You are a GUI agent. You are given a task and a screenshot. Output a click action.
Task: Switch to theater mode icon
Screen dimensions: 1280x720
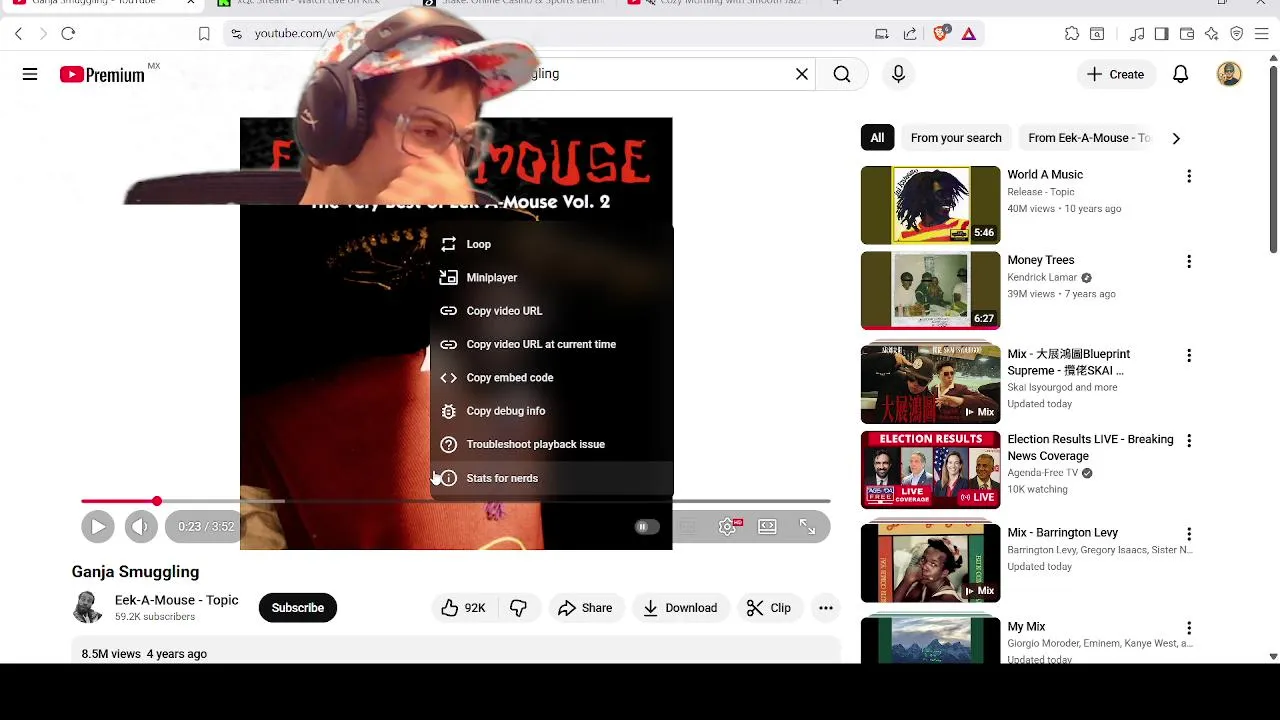tap(767, 527)
